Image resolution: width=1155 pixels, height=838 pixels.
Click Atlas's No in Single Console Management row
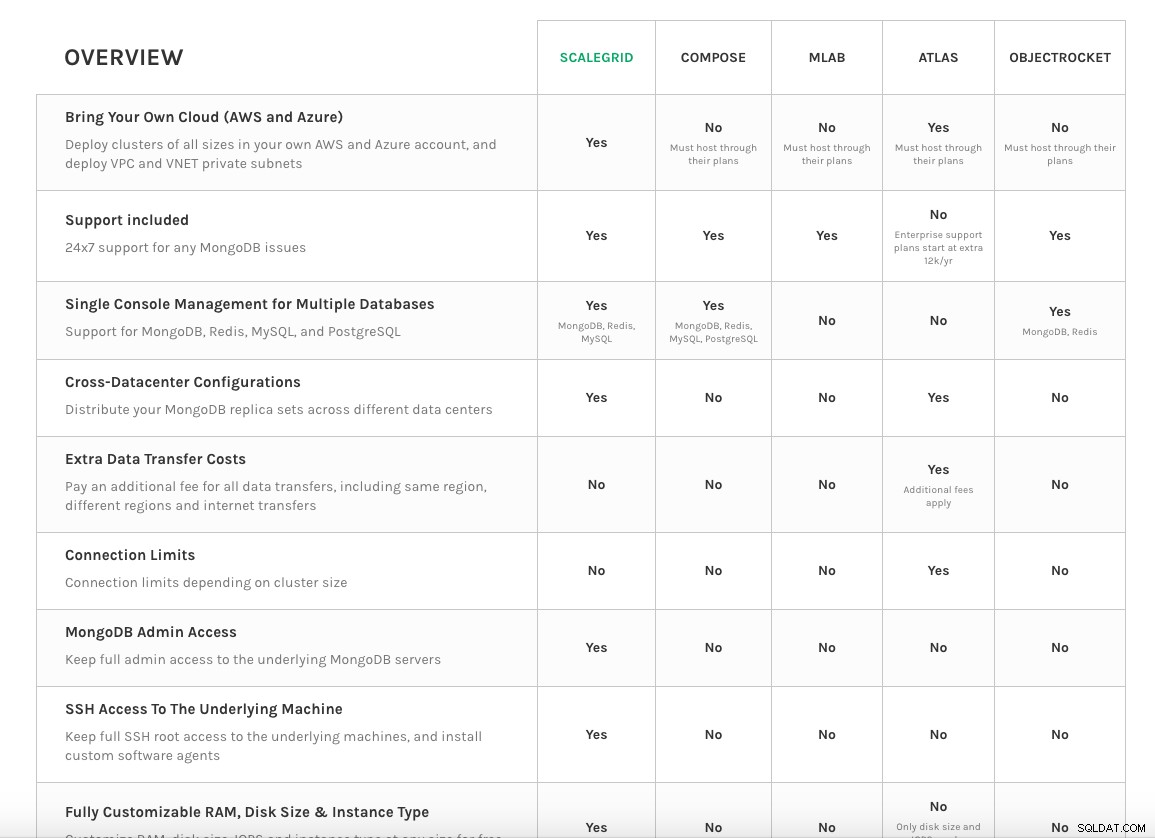(x=938, y=320)
